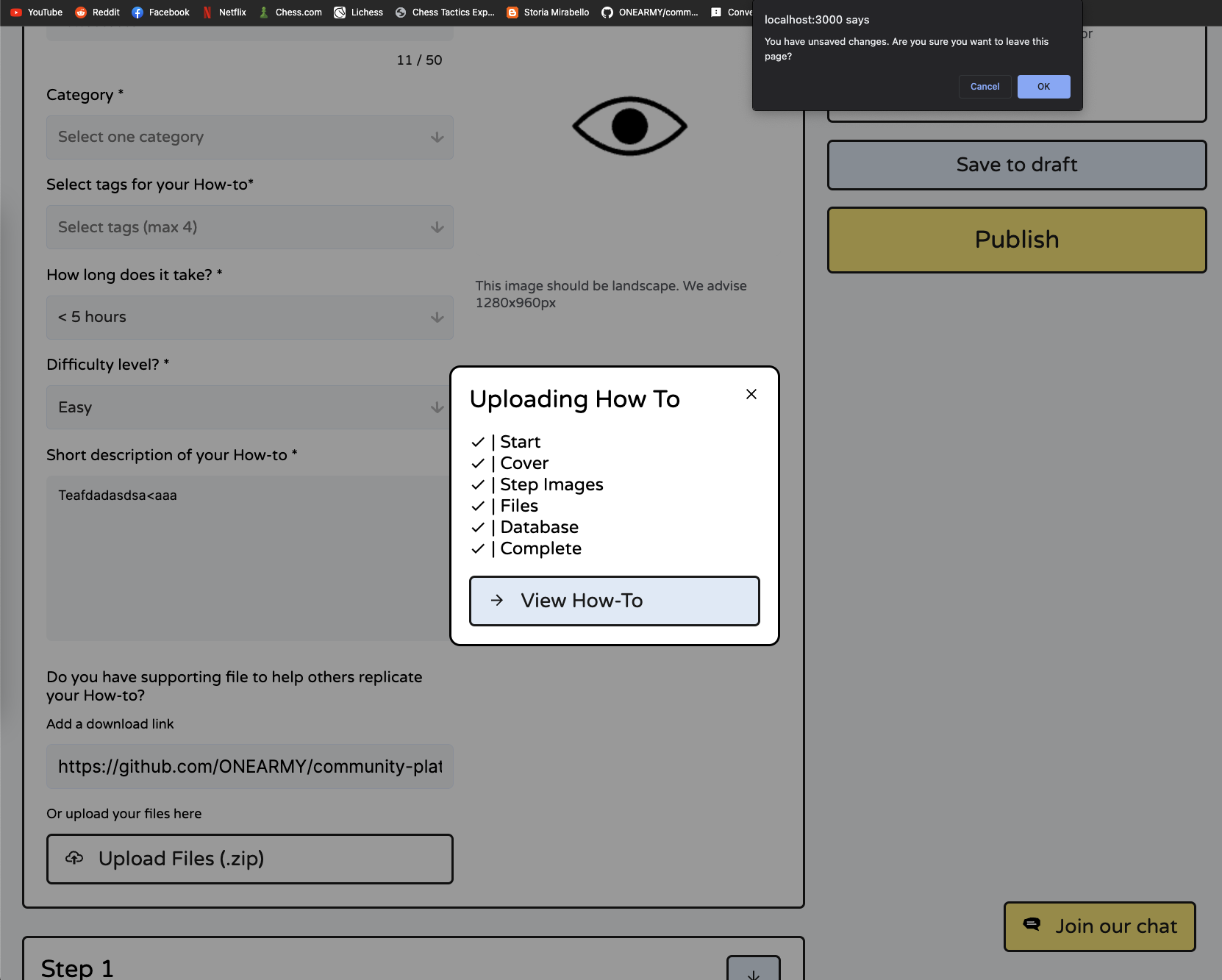Click the Files entry in upload list
Viewport: 1222px width, 980px height.
pos(519,506)
